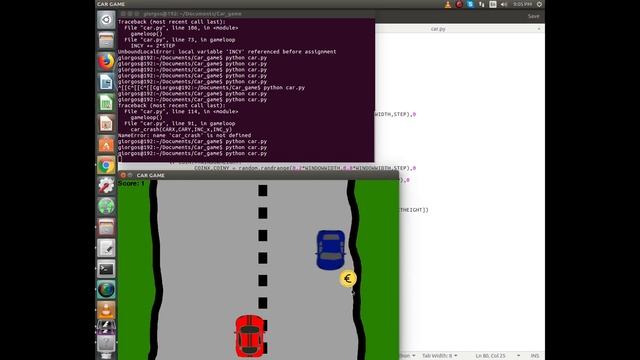Click the Score: 1 label in game
This screenshot has height=360, width=640.
click(131, 184)
